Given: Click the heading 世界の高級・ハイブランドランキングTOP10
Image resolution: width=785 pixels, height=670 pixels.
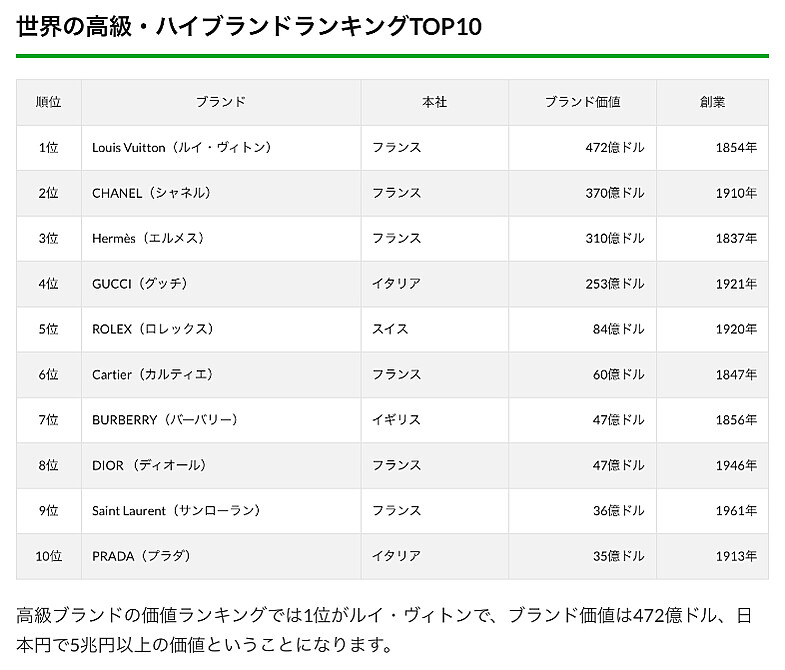Looking at the screenshot, I should click(249, 26).
